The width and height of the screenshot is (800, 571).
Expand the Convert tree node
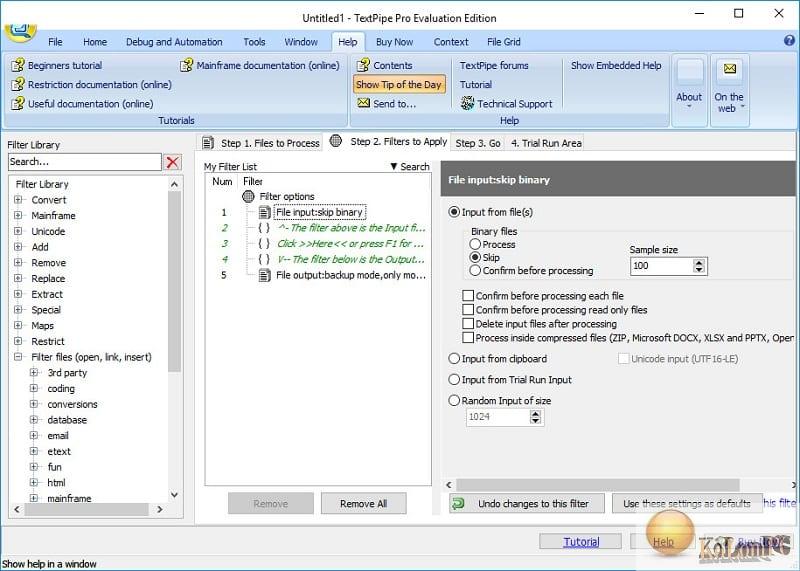[18, 200]
